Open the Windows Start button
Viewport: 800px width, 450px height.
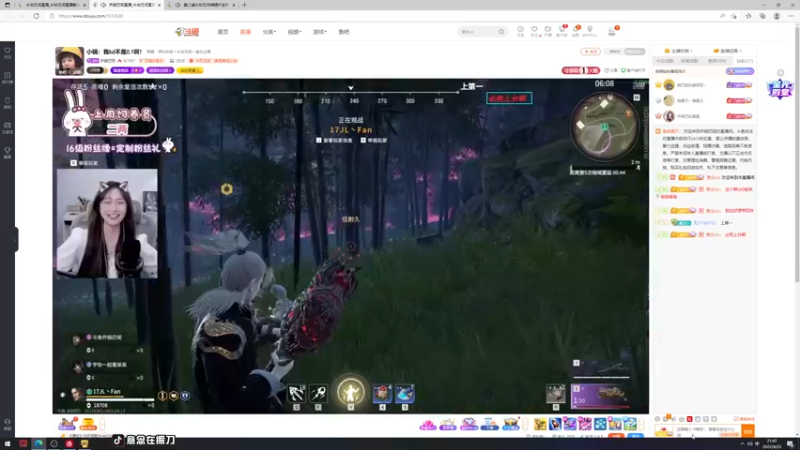tap(7, 443)
